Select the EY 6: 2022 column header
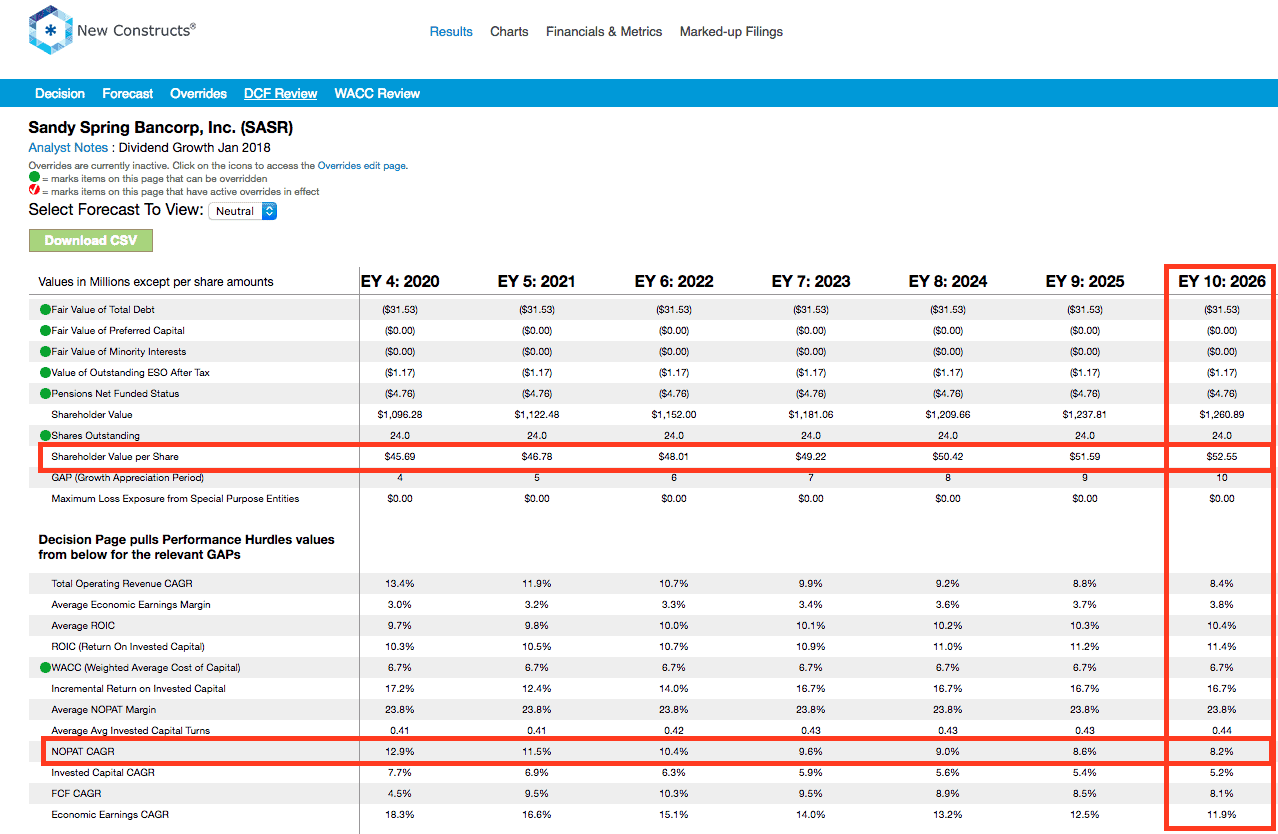Image resolution: width=1278 pixels, height=834 pixels. (x=674, y=282)
